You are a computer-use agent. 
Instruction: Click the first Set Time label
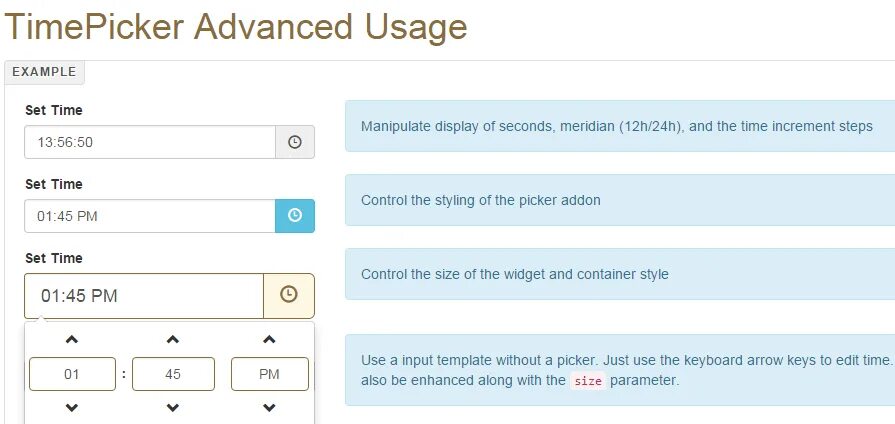pos(54,110)
